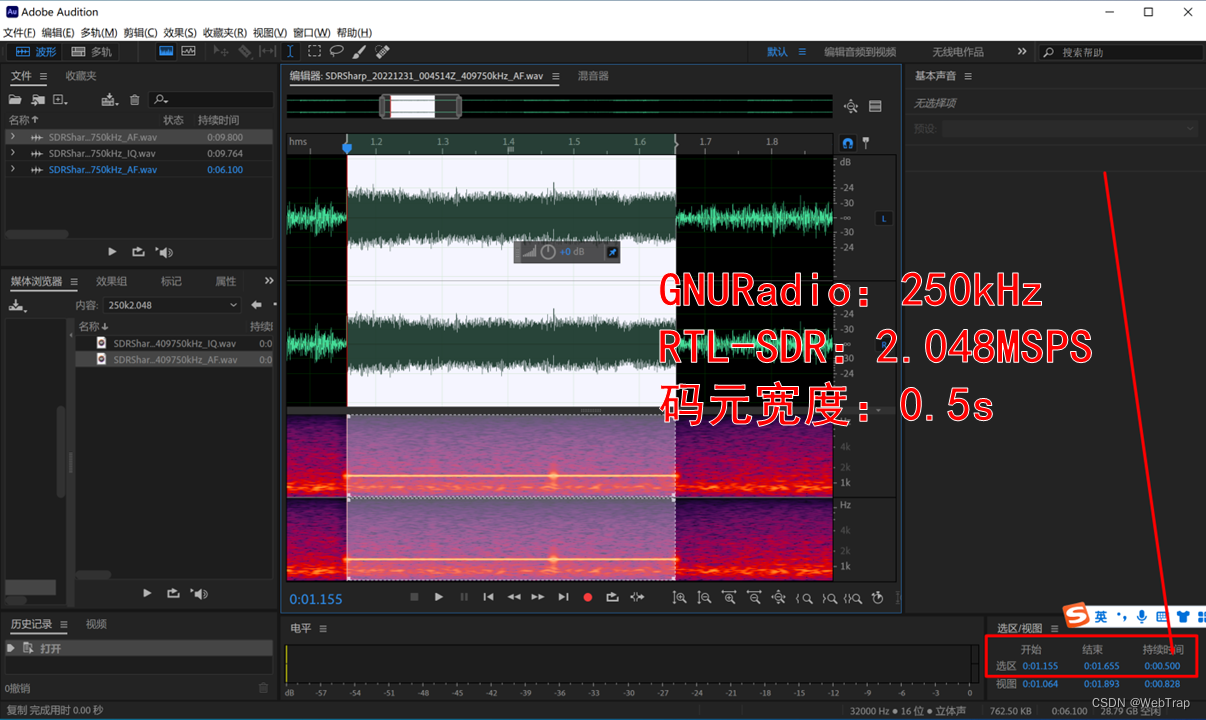Open the Files panel menu
The height and width of the screenshot is (720, 1206).
point(43,76)
